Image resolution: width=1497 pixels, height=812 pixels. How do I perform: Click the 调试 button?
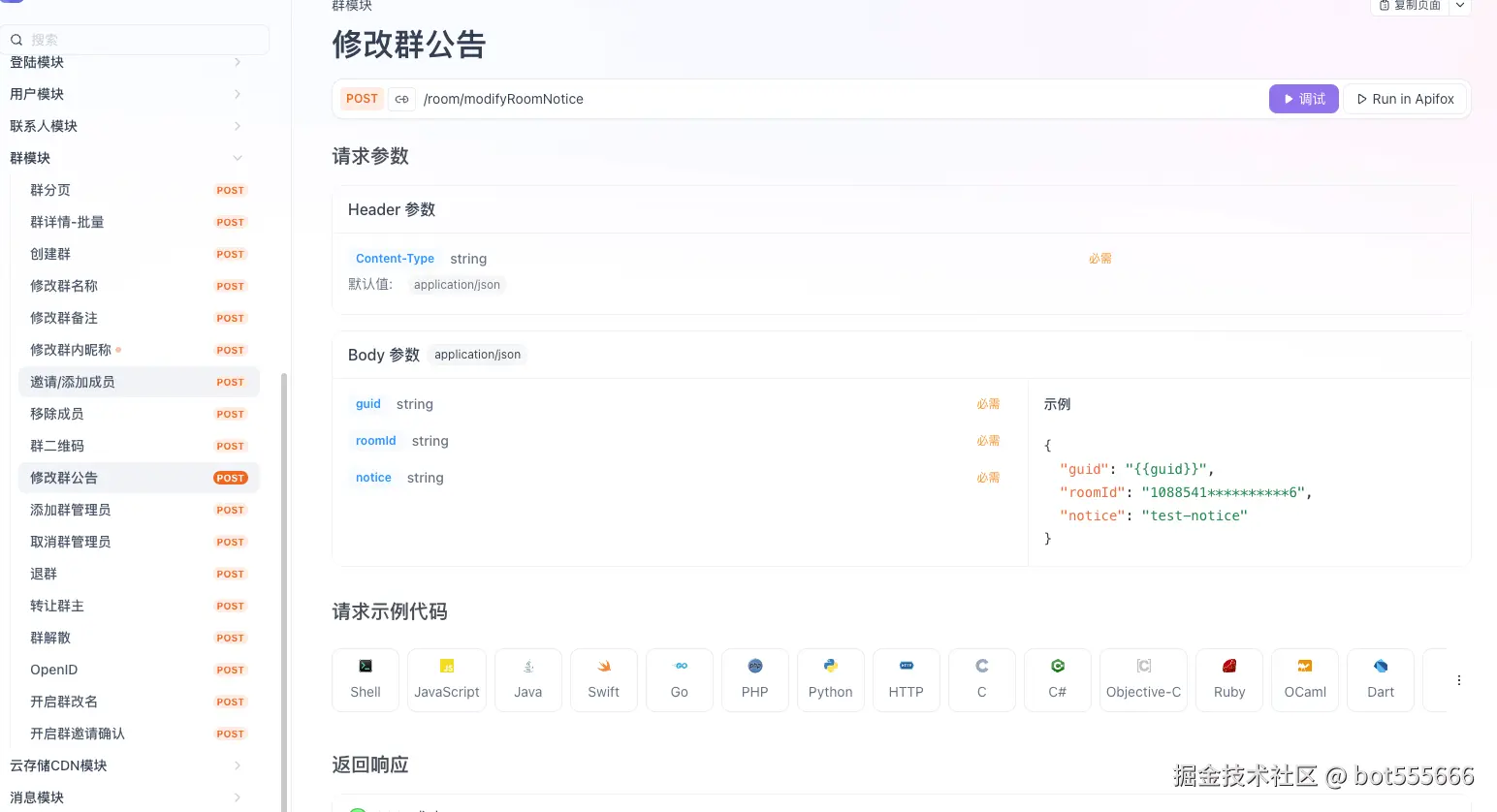click(x=1303, y=98)
